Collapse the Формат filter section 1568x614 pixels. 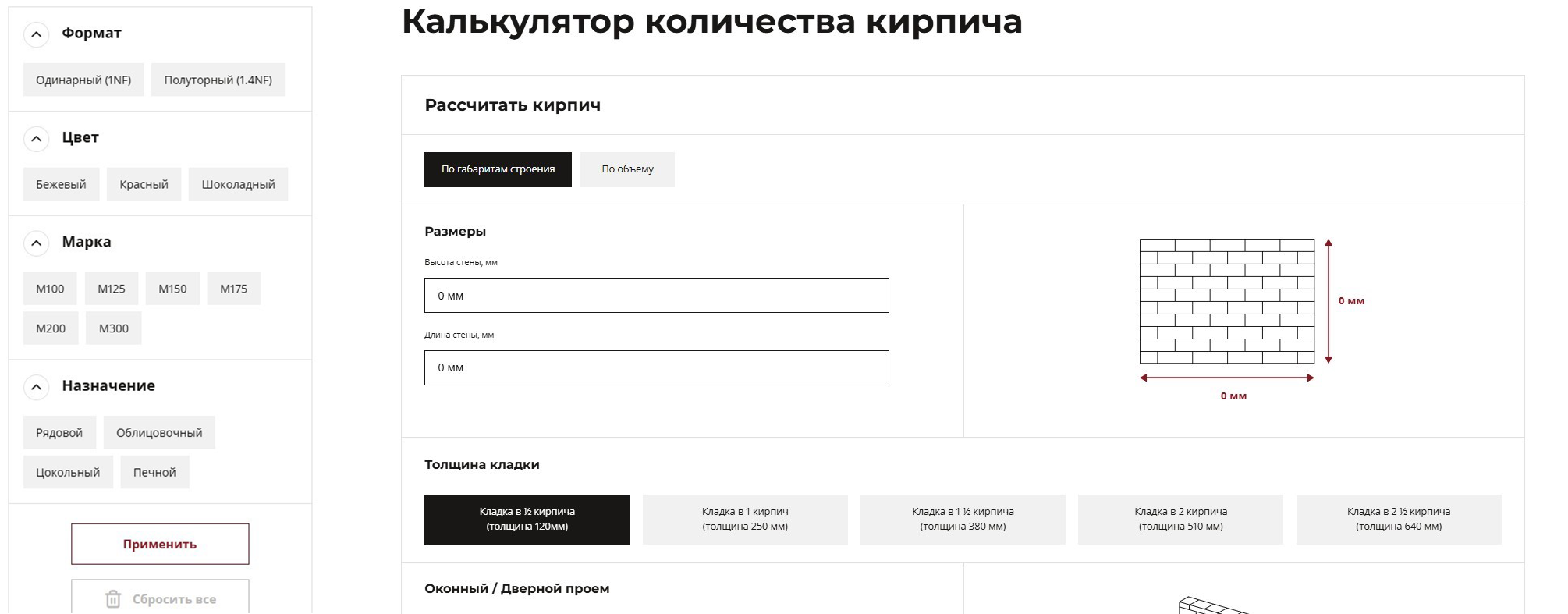pos(37,34)
